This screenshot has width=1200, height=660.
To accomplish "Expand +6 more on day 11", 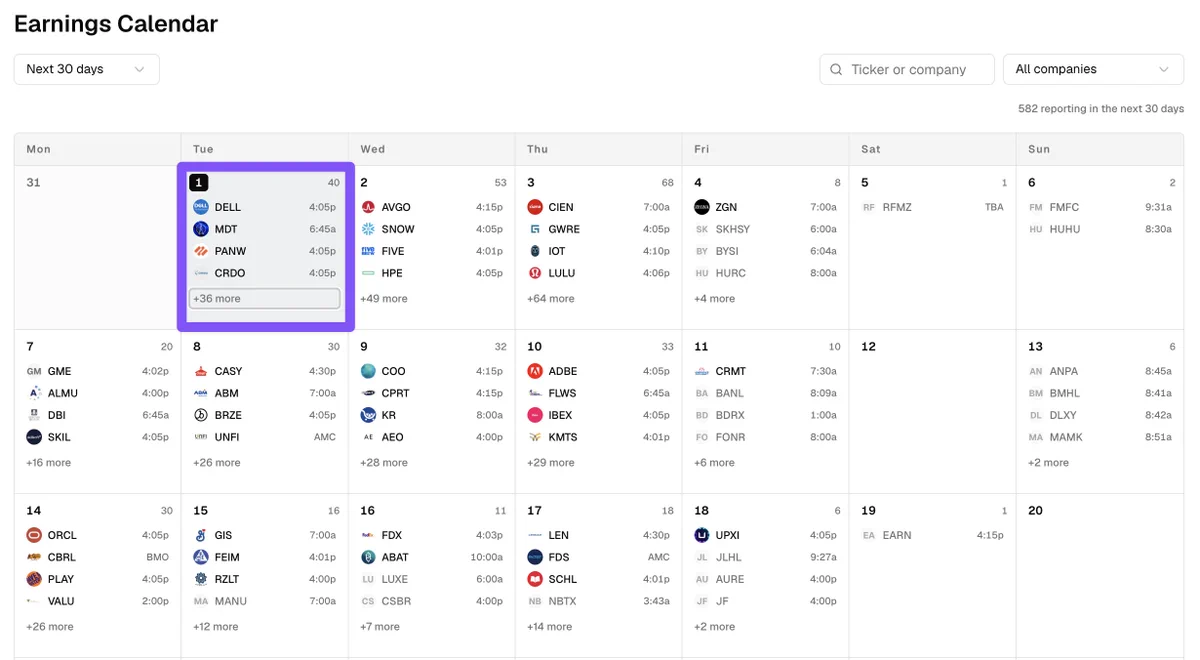I will tap(715, 463).
